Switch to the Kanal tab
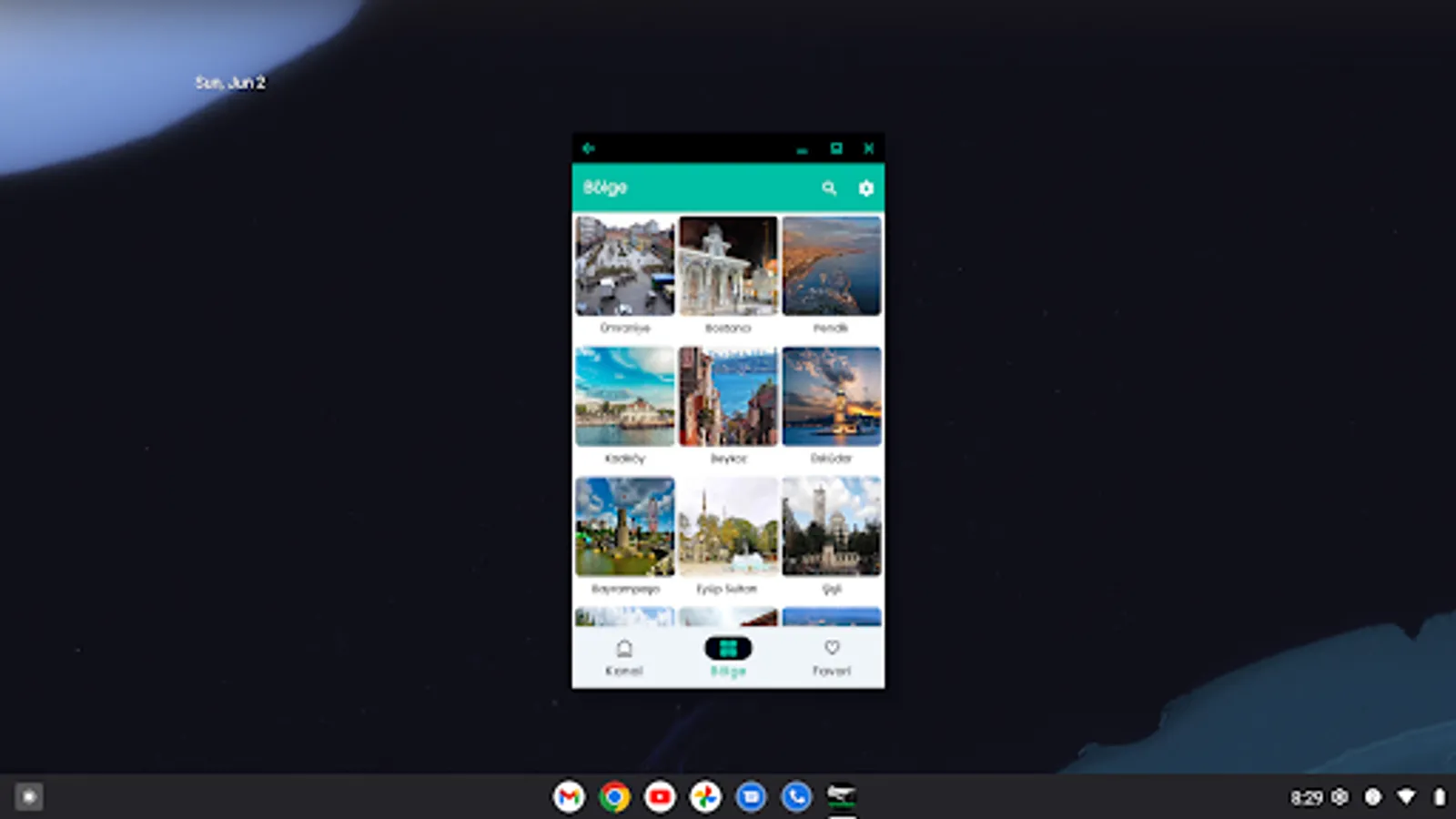Viewport: 1456px width, 819px height. pyautogui.click(x=624, y=657)
